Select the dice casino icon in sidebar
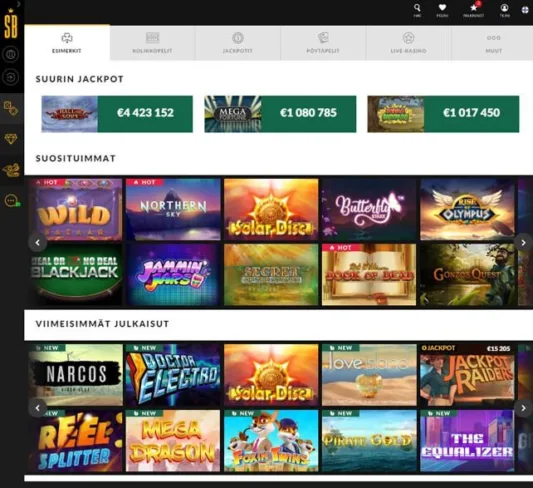This screenshot has width=533, height=488. [x=11, y=108]
